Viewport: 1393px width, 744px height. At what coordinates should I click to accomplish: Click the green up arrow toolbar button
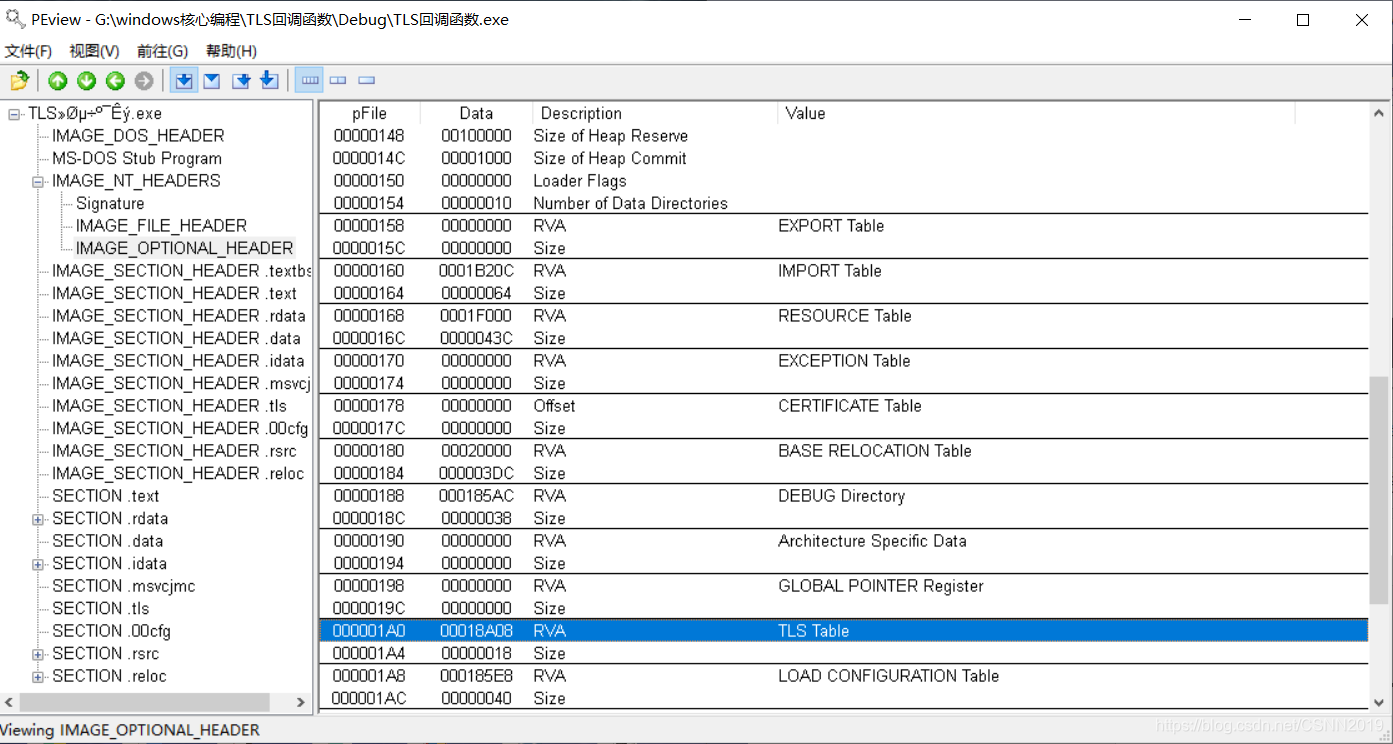pos(58,81)
